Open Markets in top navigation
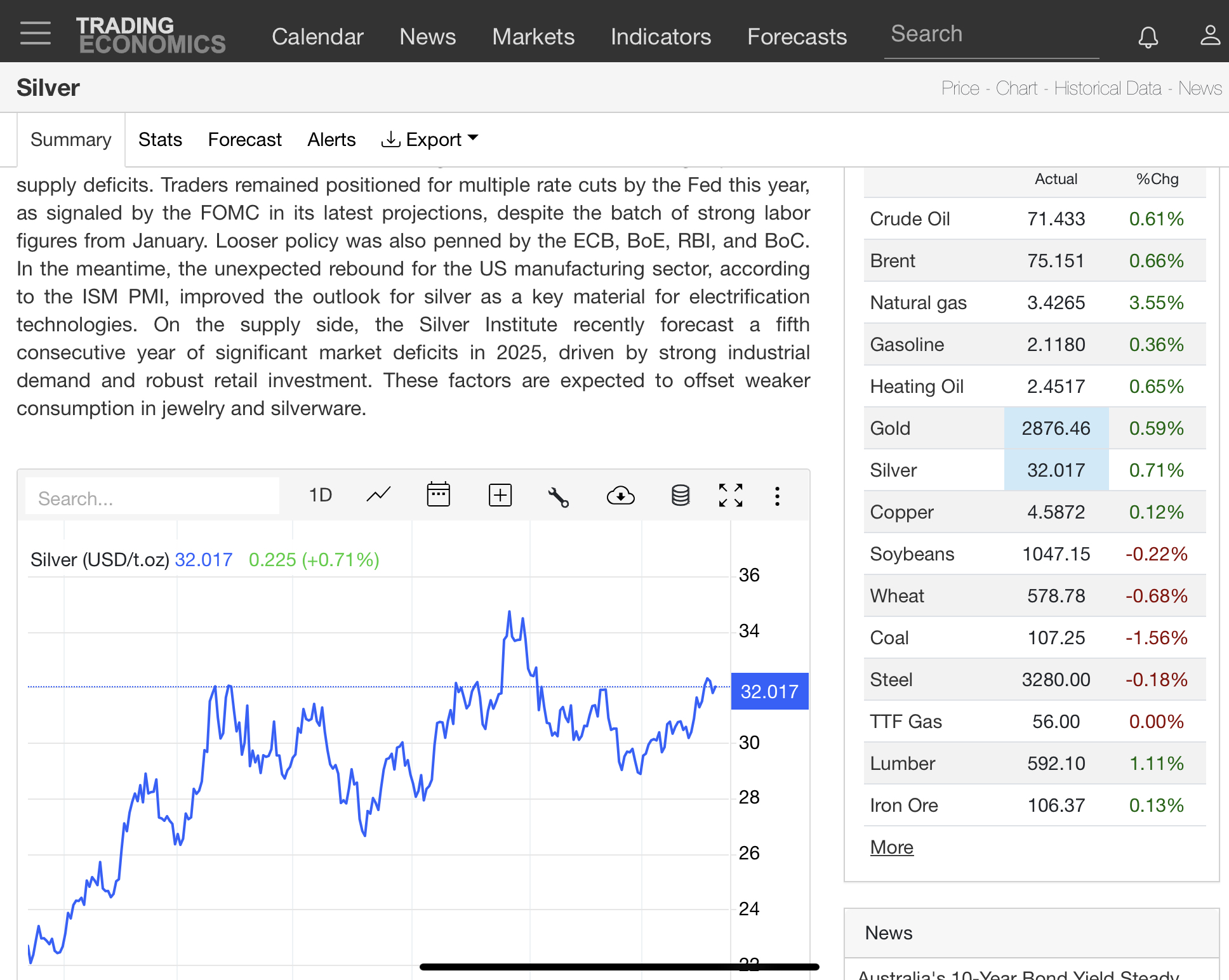 pyautogui.click(x=533, y=37)
